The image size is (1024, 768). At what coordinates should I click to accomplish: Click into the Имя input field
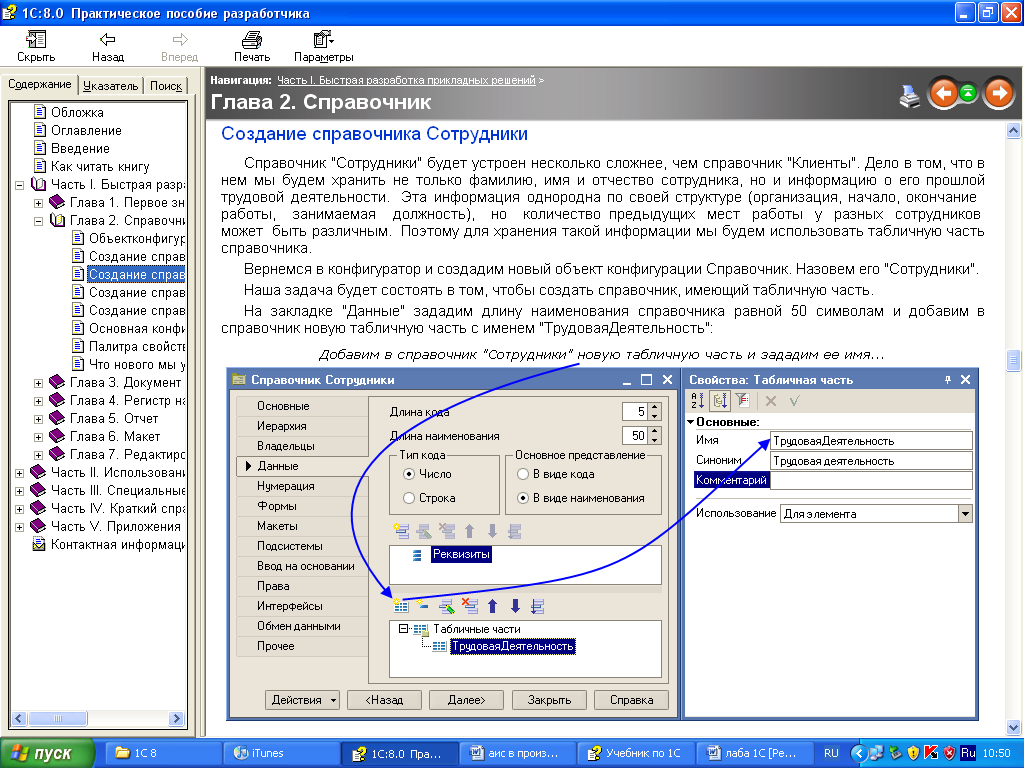pos(871,441)
